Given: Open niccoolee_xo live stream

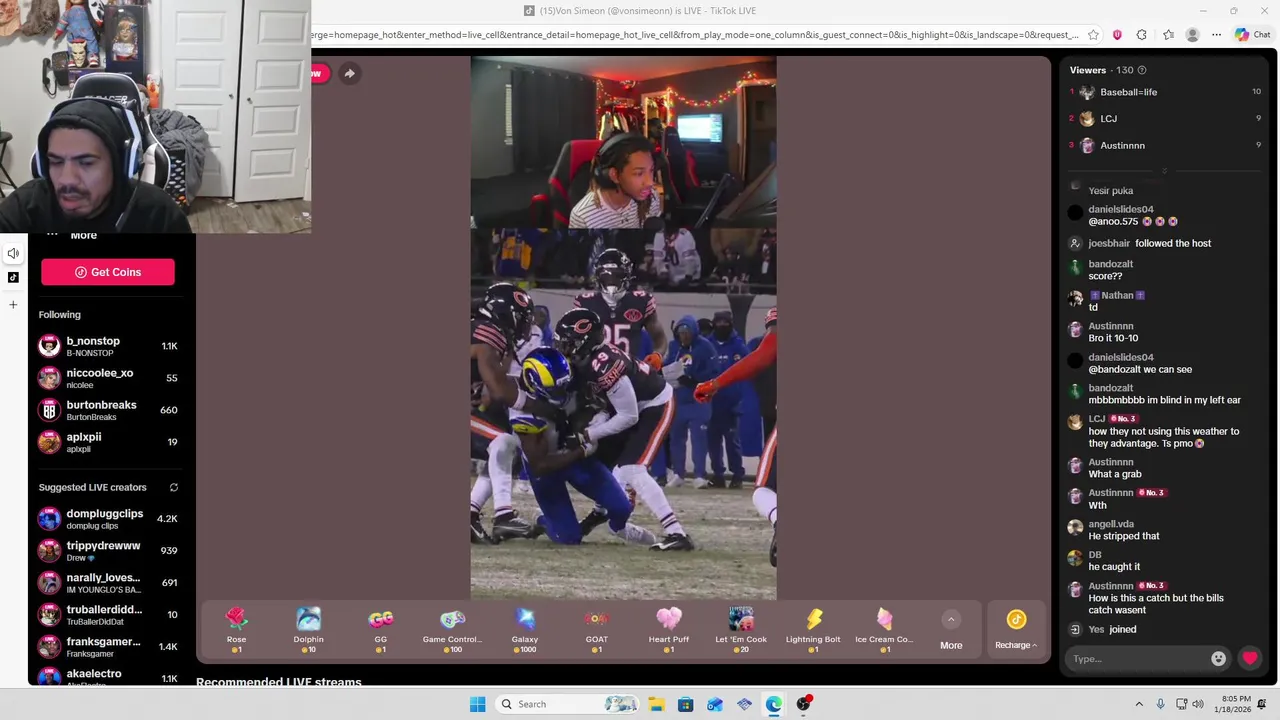Looking at the screenshot, I should (x=108, y=378).
